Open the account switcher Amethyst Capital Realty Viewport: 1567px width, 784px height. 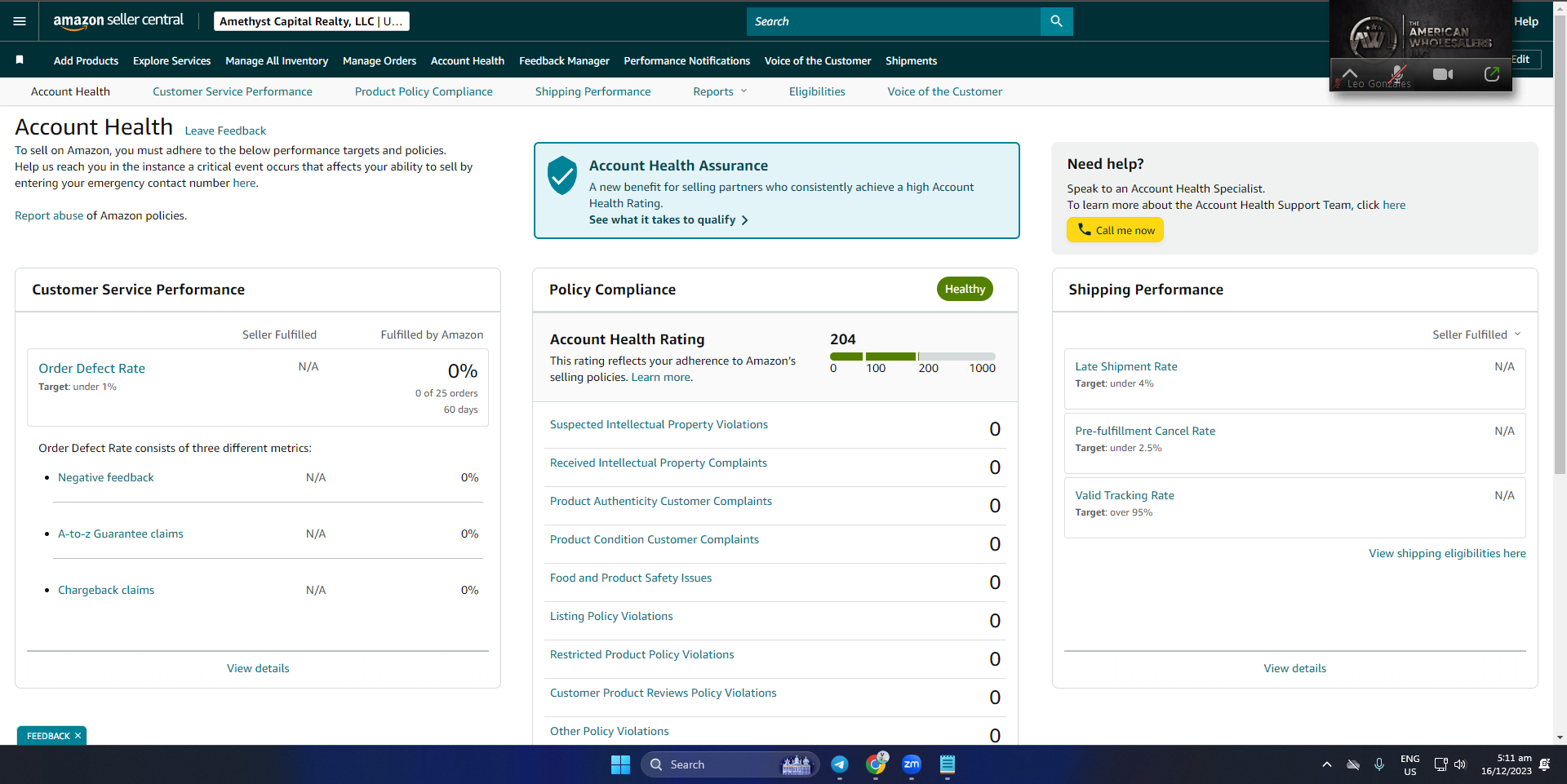click(x=312, y=21)
